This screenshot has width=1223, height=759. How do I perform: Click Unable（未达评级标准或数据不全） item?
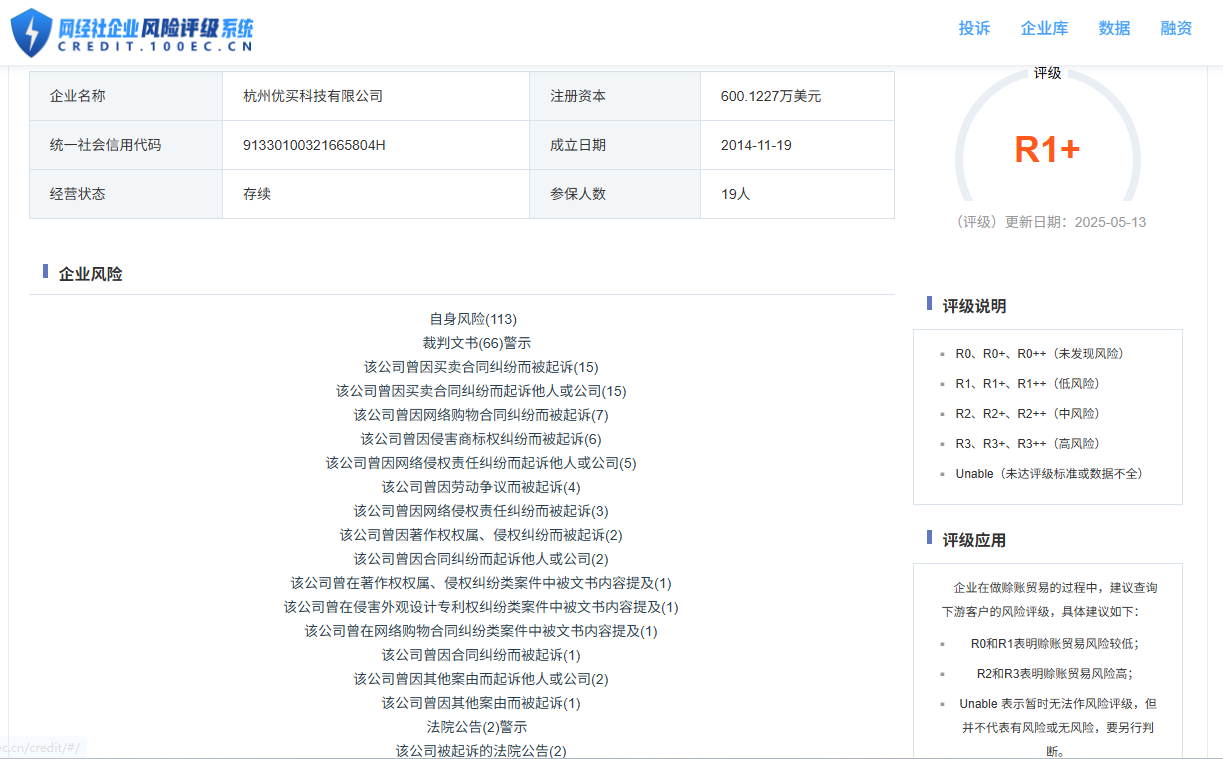point(1049,473)
